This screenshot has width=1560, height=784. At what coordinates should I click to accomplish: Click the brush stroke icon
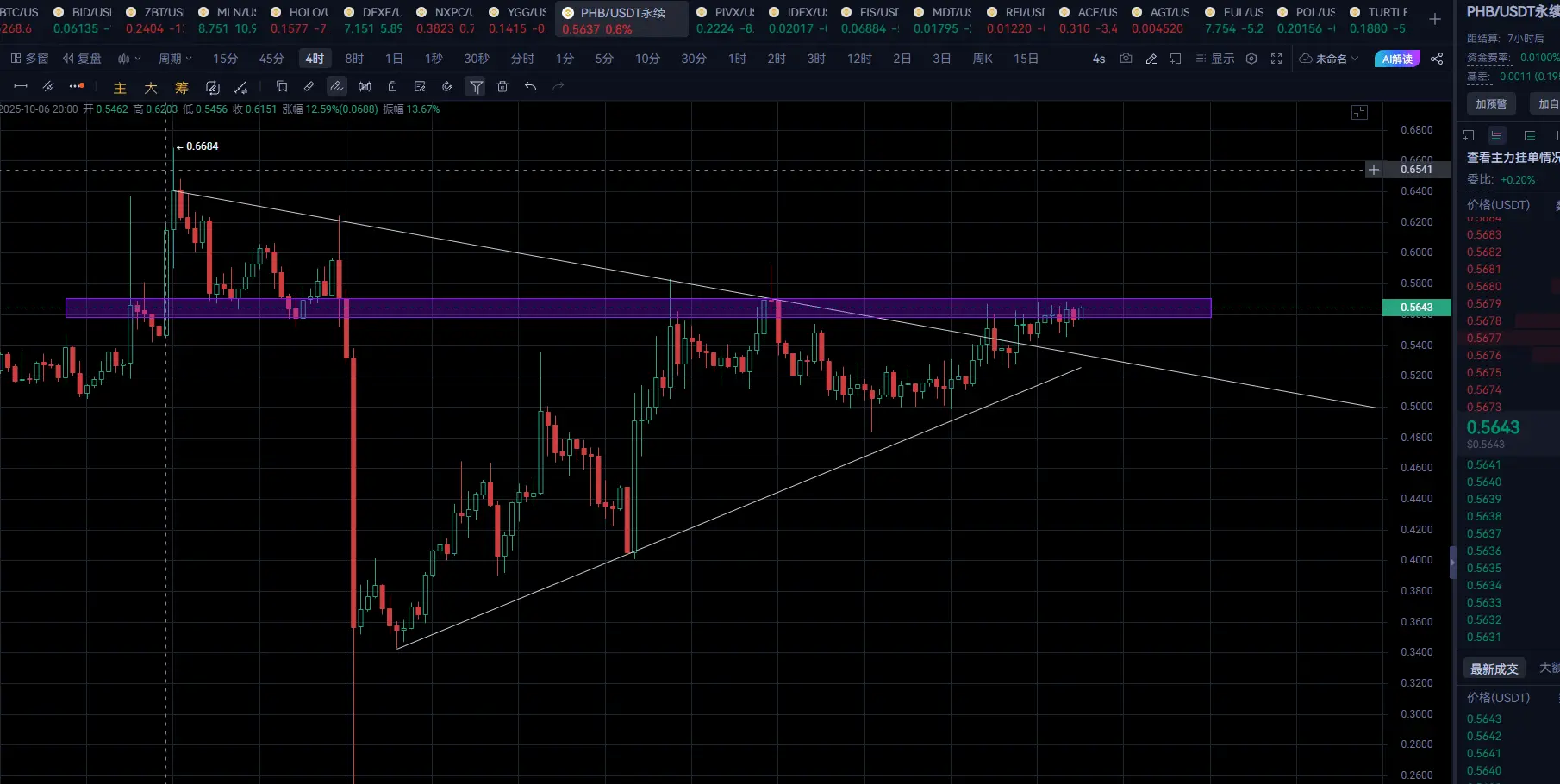pos(447,86)
